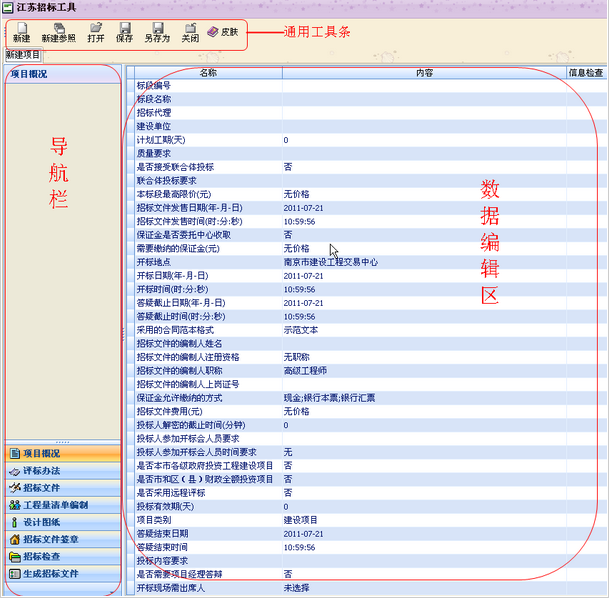Click 否 for 保证金是否委托中心收取

[288, 235]
